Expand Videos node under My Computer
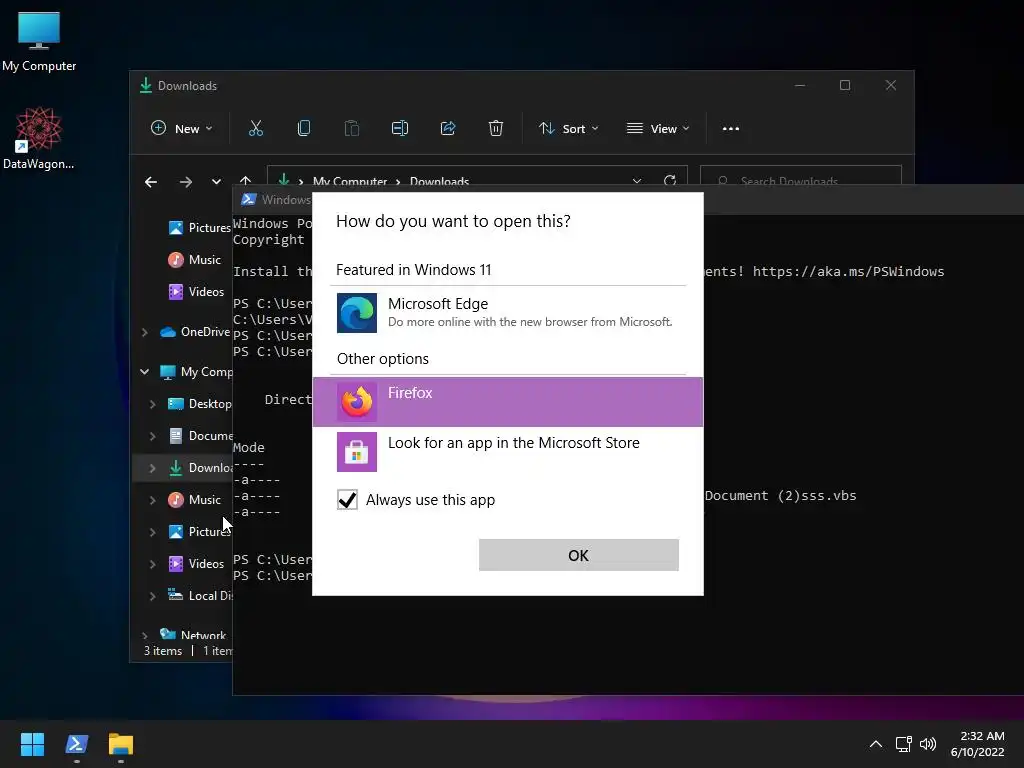The image size is (1024, 768). coord(152,564)
